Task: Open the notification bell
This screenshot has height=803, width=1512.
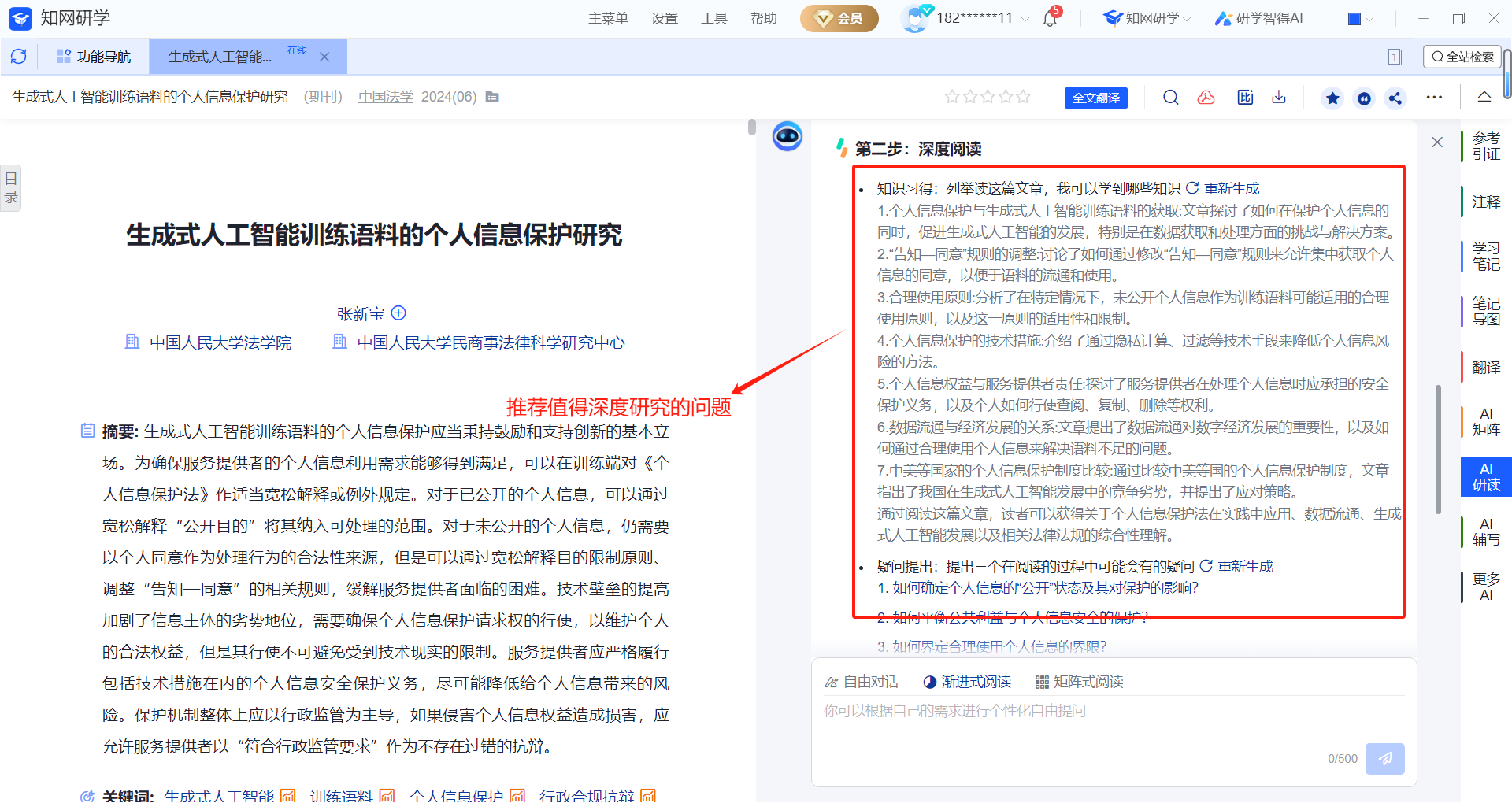Action: (1051, 18)
